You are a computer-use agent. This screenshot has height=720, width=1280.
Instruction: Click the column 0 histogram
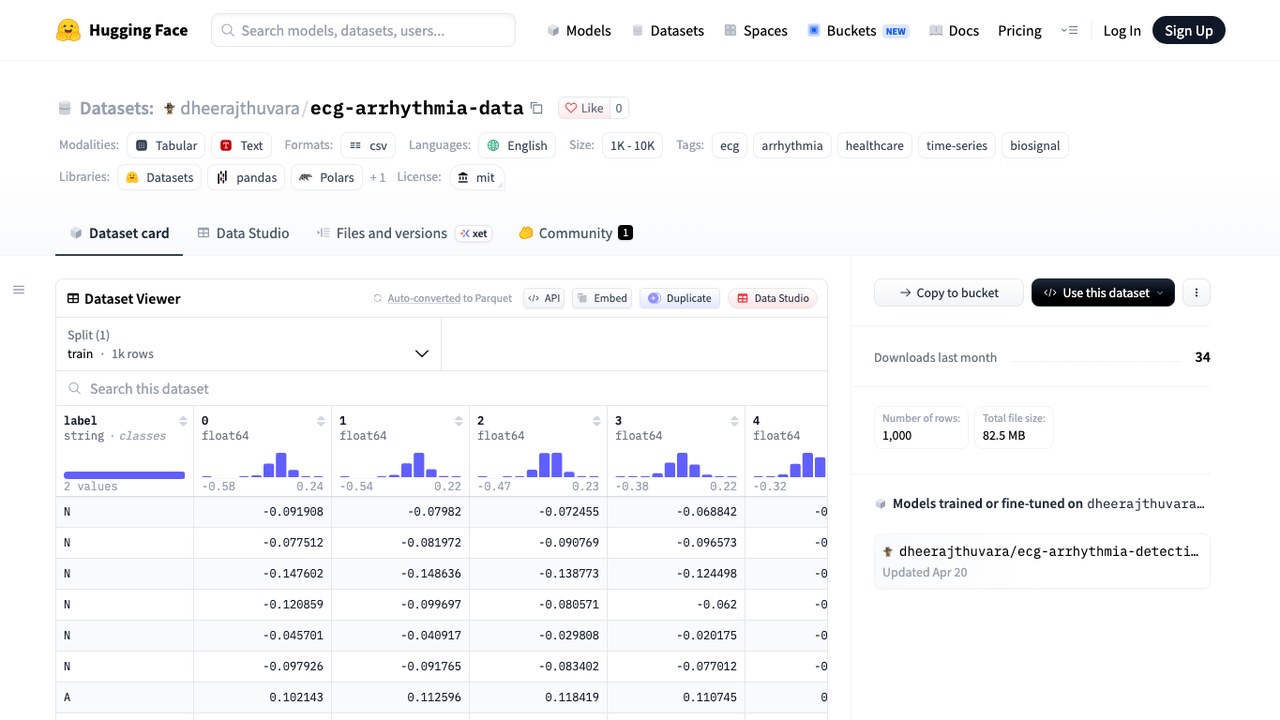262,464
